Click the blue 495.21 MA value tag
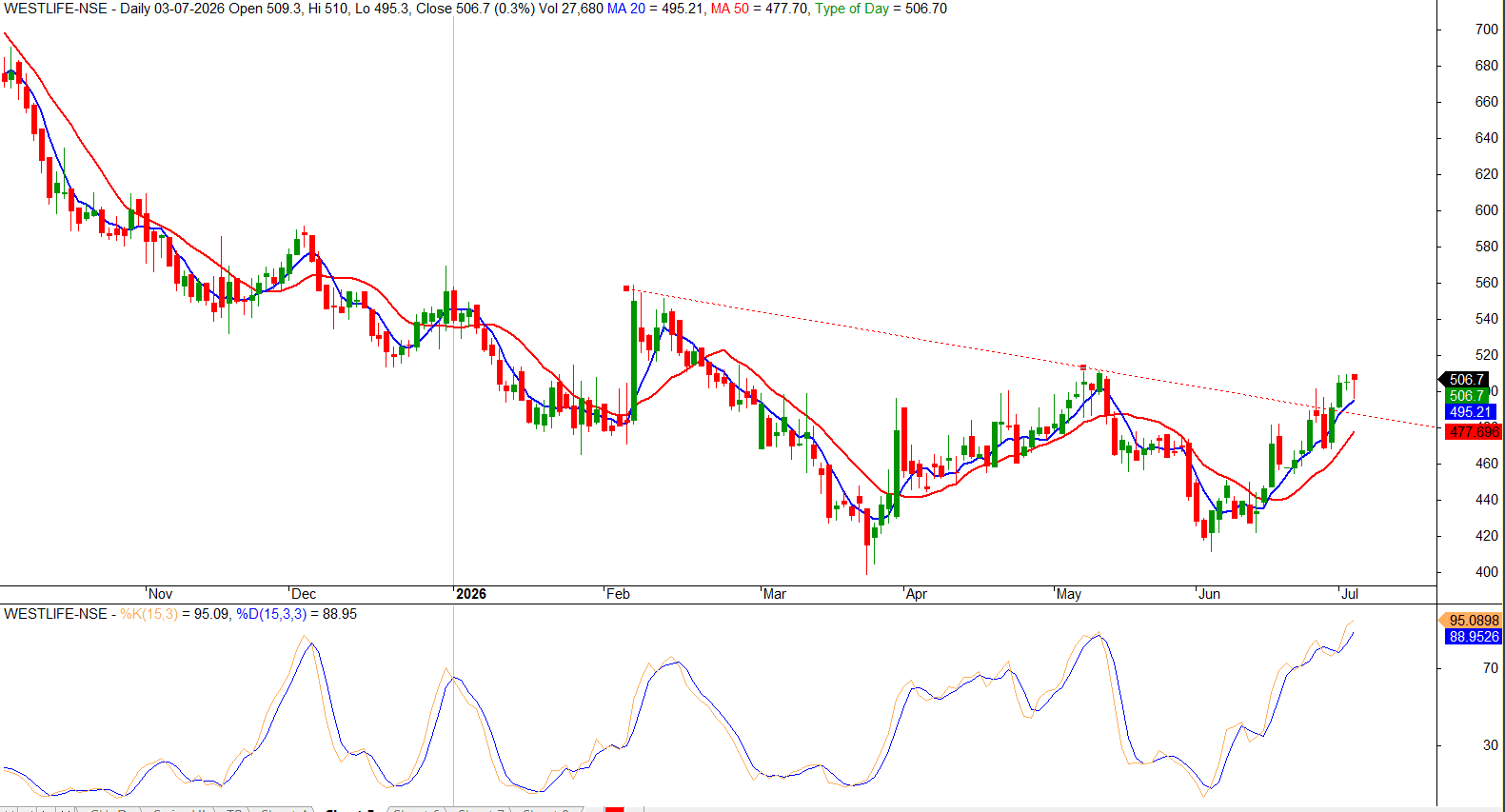1505x812 pixels. [x=1471, y=412]
